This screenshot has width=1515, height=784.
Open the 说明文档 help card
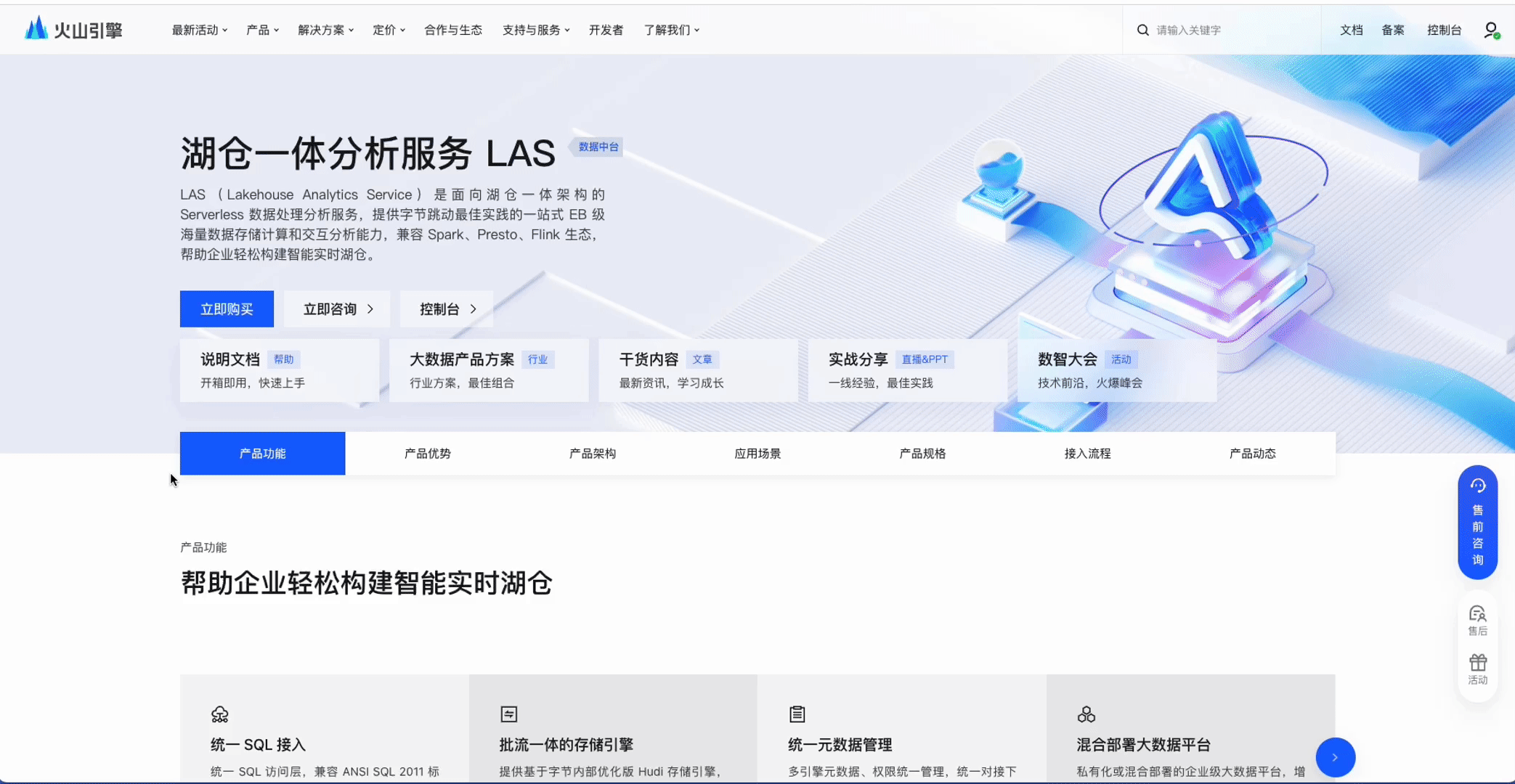[280, 370]
